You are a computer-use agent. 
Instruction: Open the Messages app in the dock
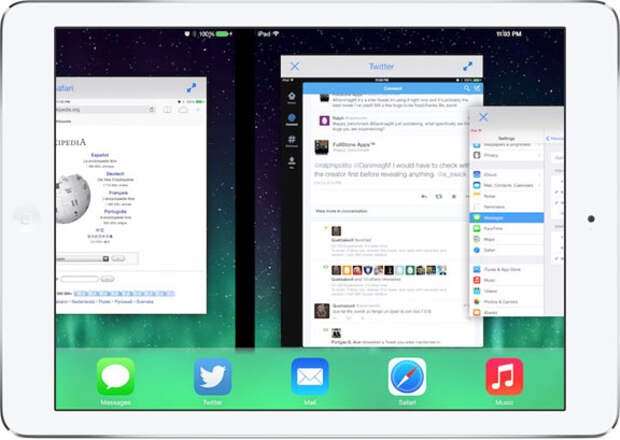(x=115, y=376)
